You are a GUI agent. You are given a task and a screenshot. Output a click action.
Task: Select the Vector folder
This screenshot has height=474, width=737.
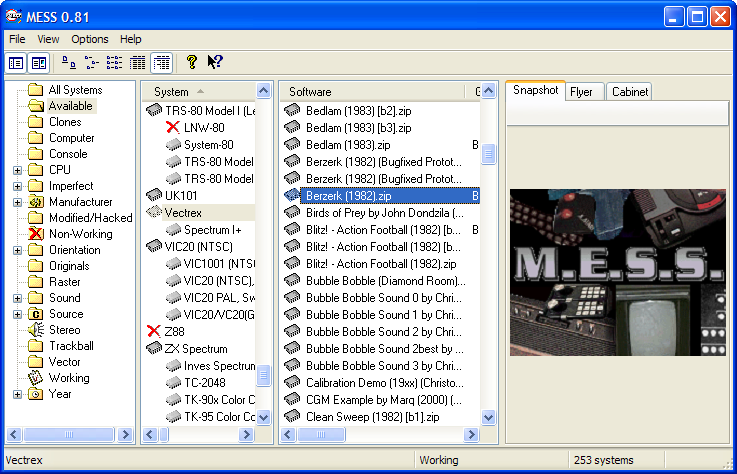click(64, 362)
